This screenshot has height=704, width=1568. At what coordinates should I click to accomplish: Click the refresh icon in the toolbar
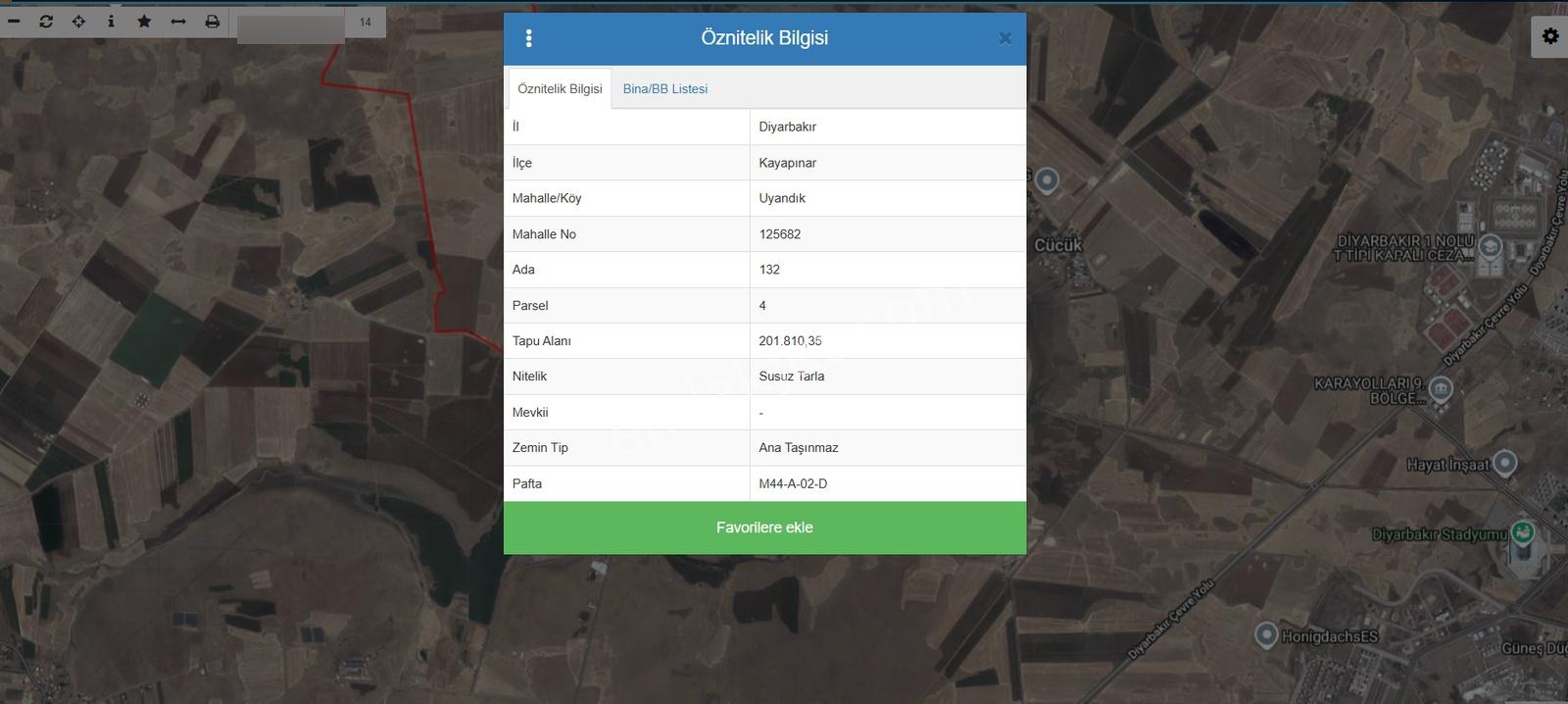(x=46, y=21)
